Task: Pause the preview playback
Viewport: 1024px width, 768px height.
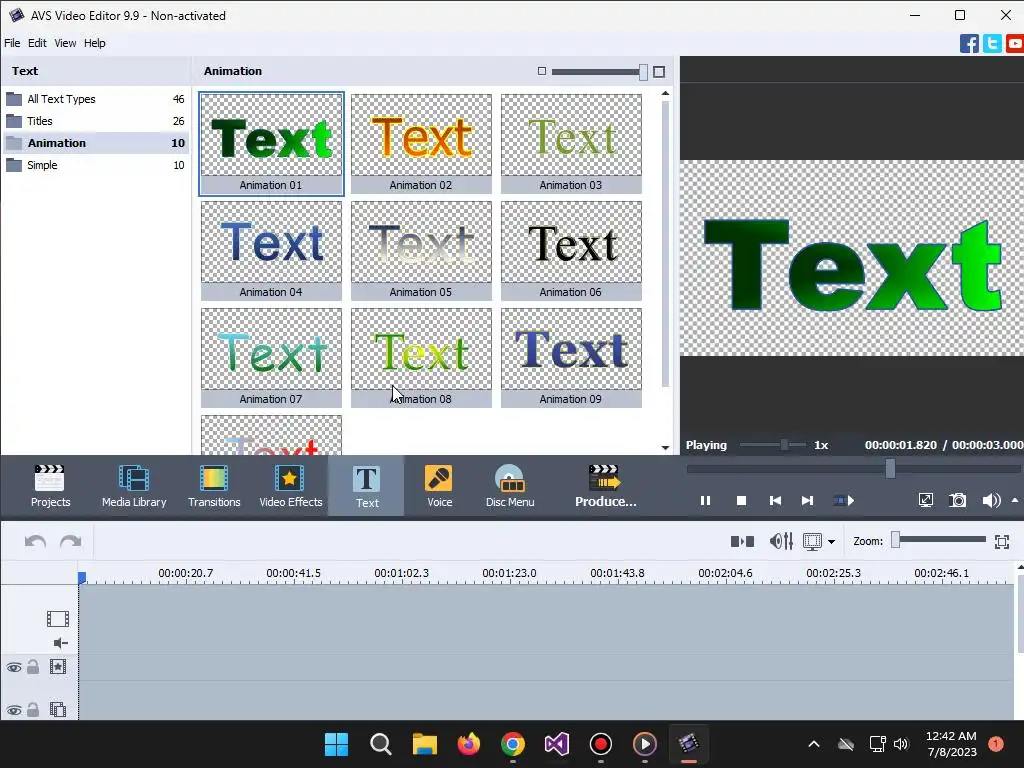Action: (705, 501)
